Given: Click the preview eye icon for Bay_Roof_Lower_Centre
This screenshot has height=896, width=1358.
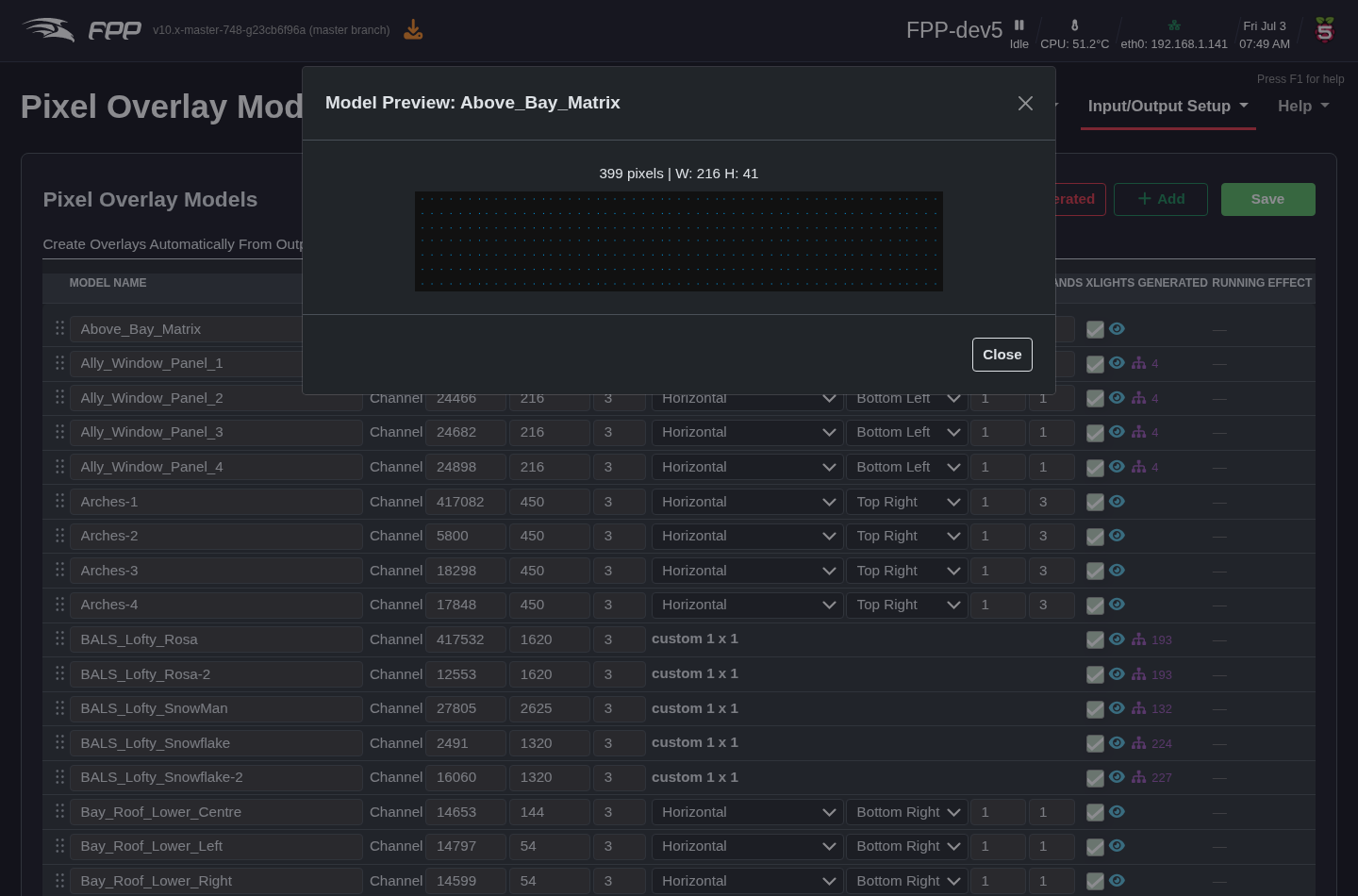Looking at the screenshot, I should pyautogui.click(x=1117, y=811).
